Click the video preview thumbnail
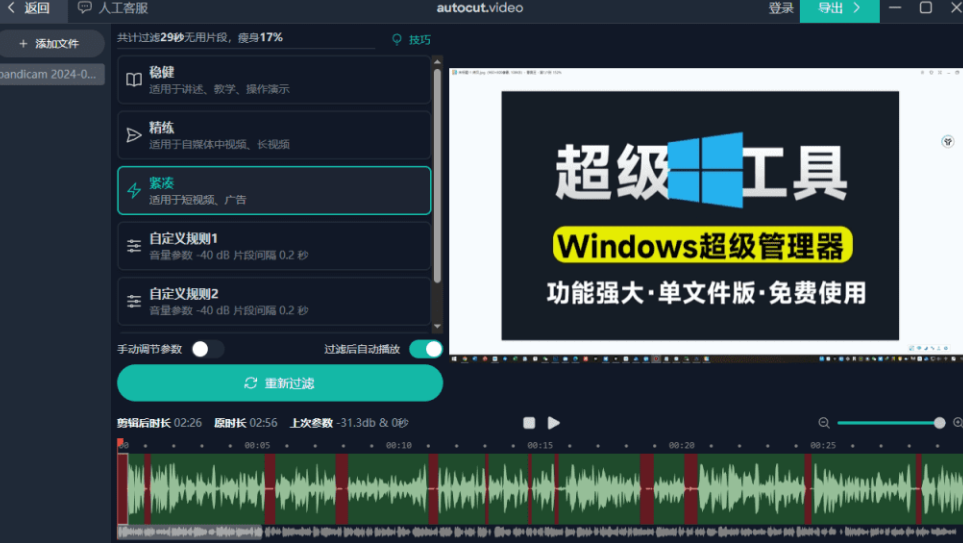Image resolution: width=963 pixels, height=543 pixels. (x=706, y=215)
